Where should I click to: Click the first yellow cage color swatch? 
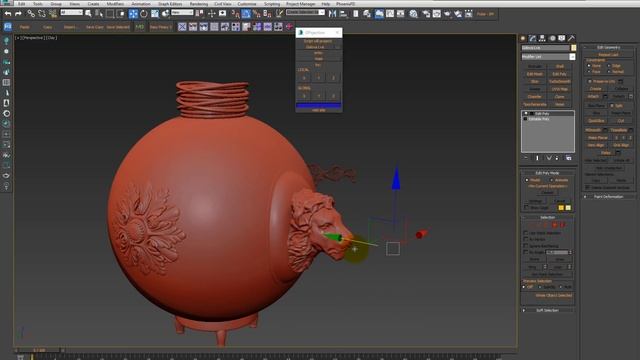pyautogui.click(x=561, y=208)
